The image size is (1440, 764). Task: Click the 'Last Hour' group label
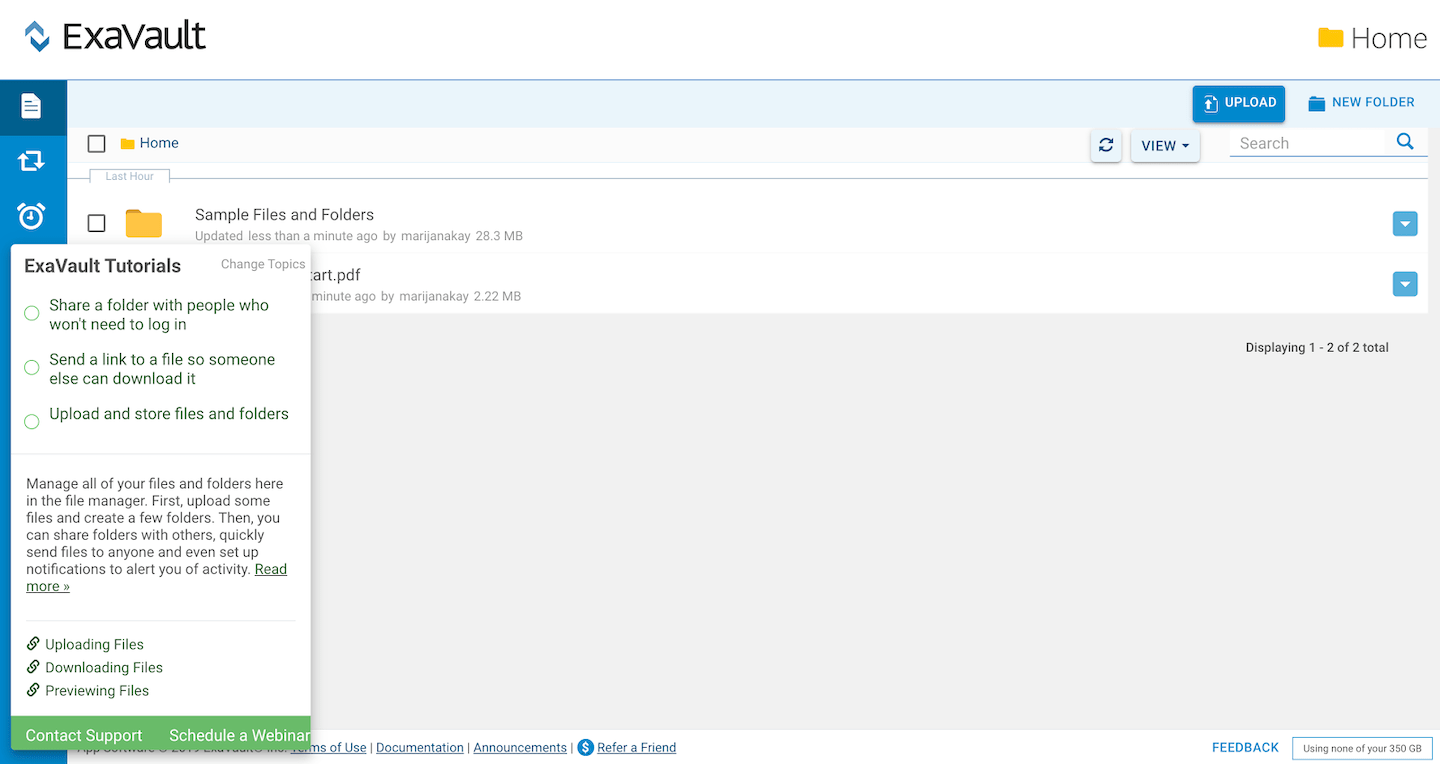click(x=130, y=176)
